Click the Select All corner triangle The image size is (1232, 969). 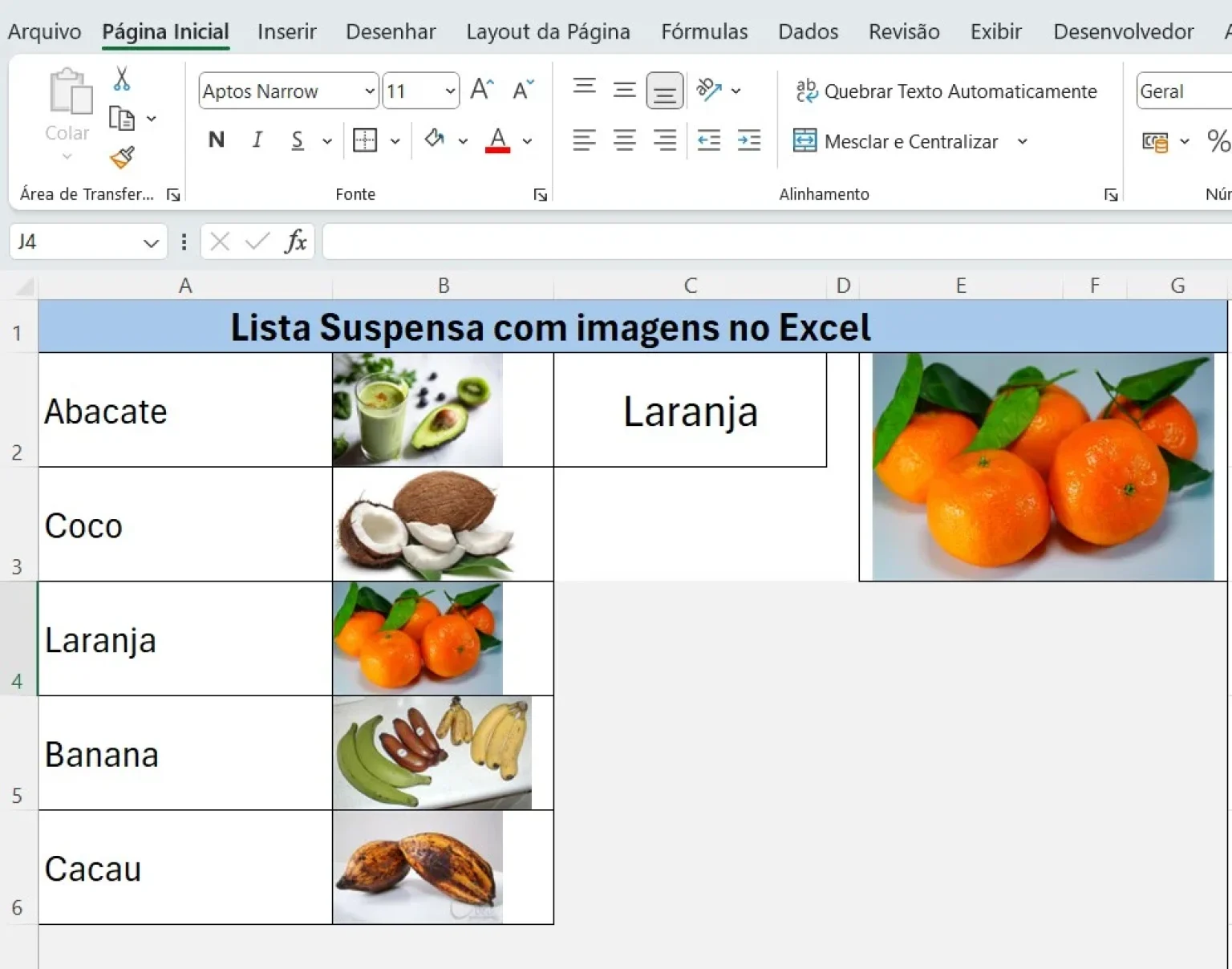(x=25, y=286)
